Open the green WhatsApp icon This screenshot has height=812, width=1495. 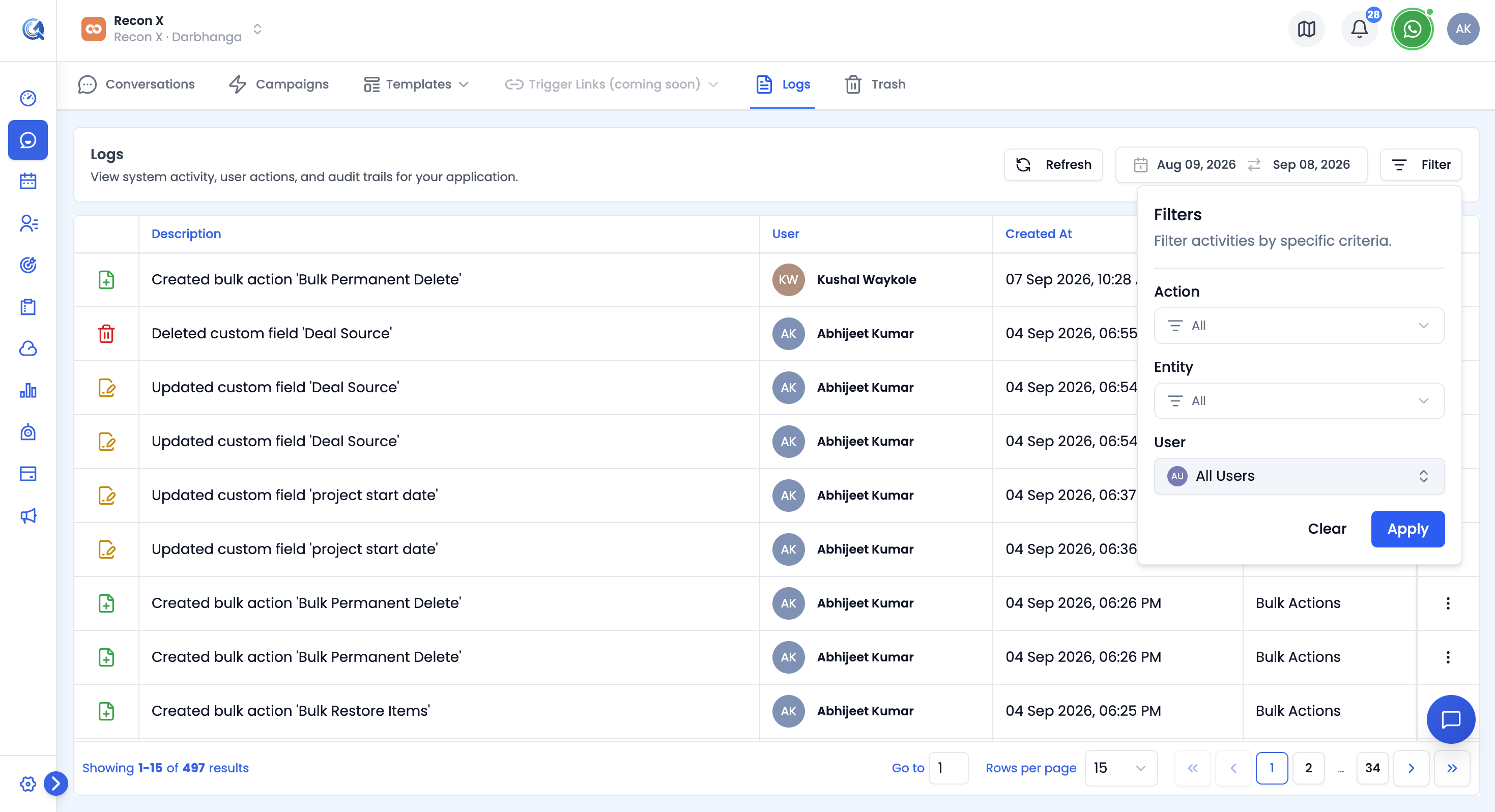point(1412,29)
